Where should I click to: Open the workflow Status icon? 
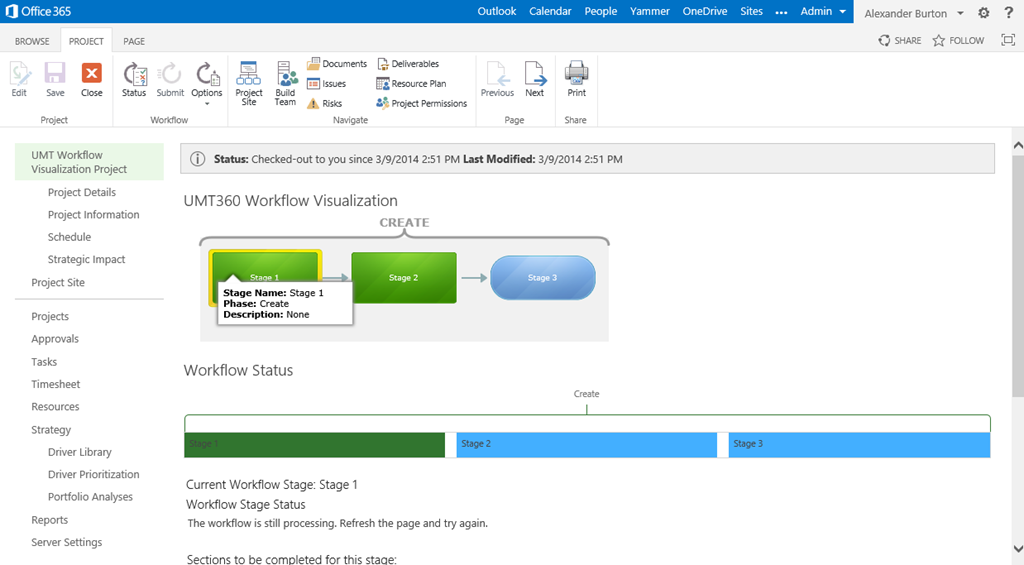tap(134, 79)
